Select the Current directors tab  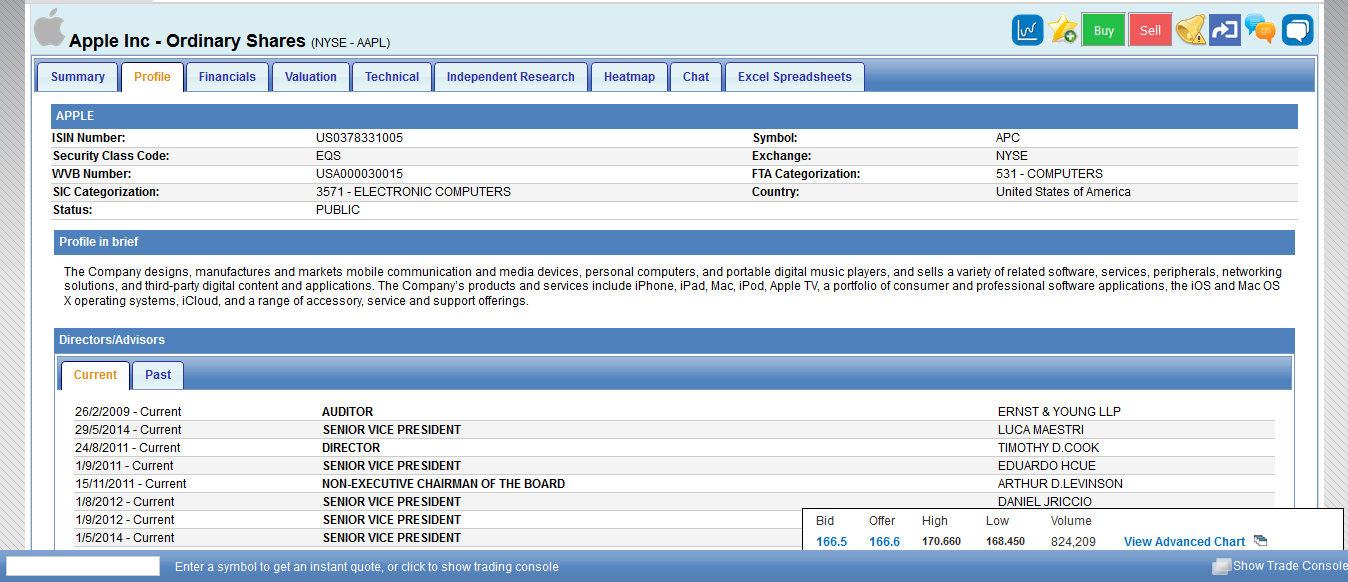[x=95, y=375]
